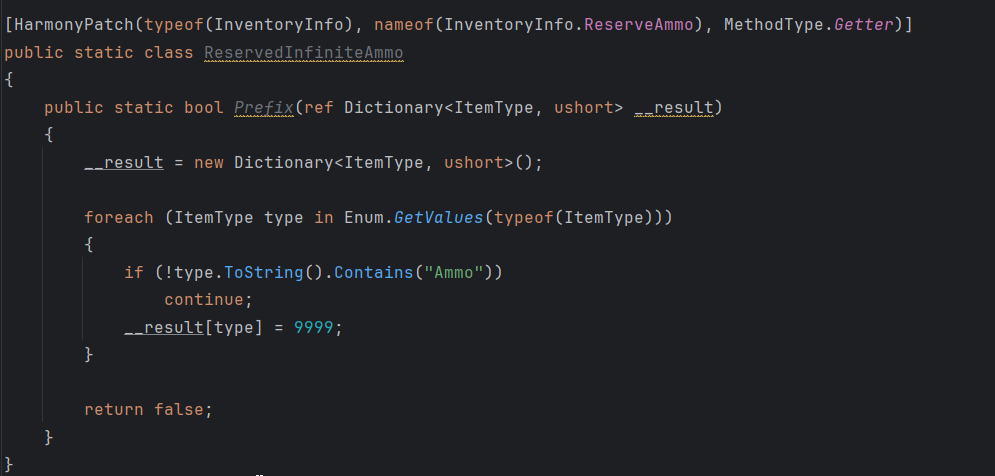Click the "Ammo" string literal
The image size is (995, 476).
point(454,272)
